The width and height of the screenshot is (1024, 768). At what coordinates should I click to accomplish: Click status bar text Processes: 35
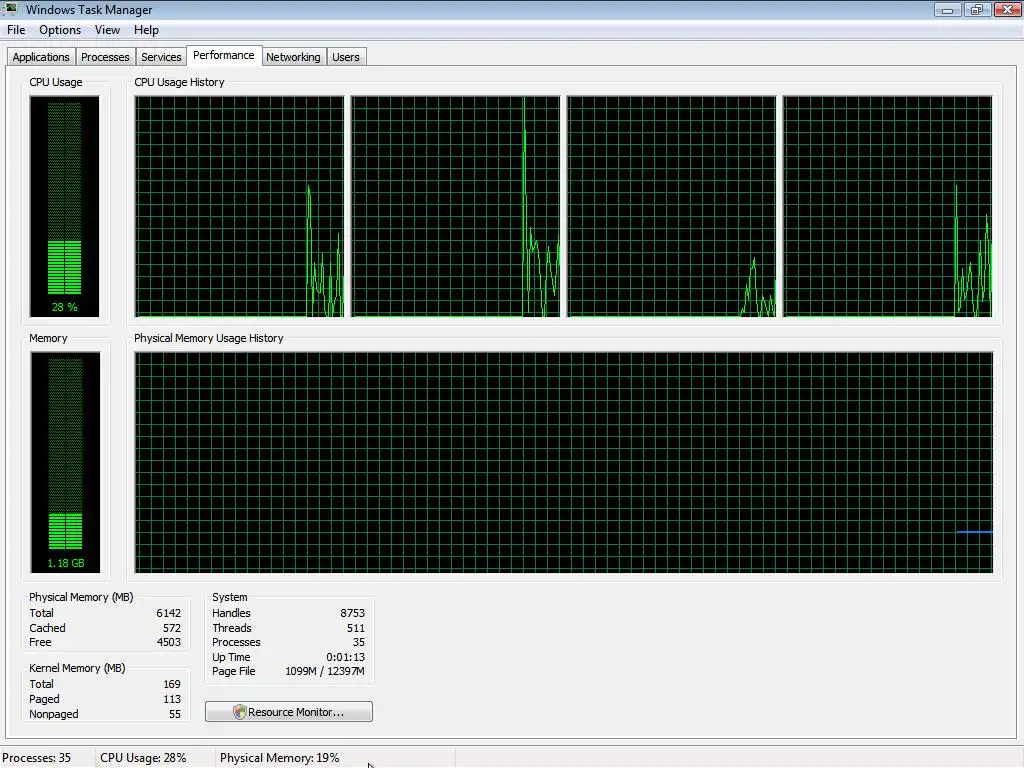click(37, 758)
